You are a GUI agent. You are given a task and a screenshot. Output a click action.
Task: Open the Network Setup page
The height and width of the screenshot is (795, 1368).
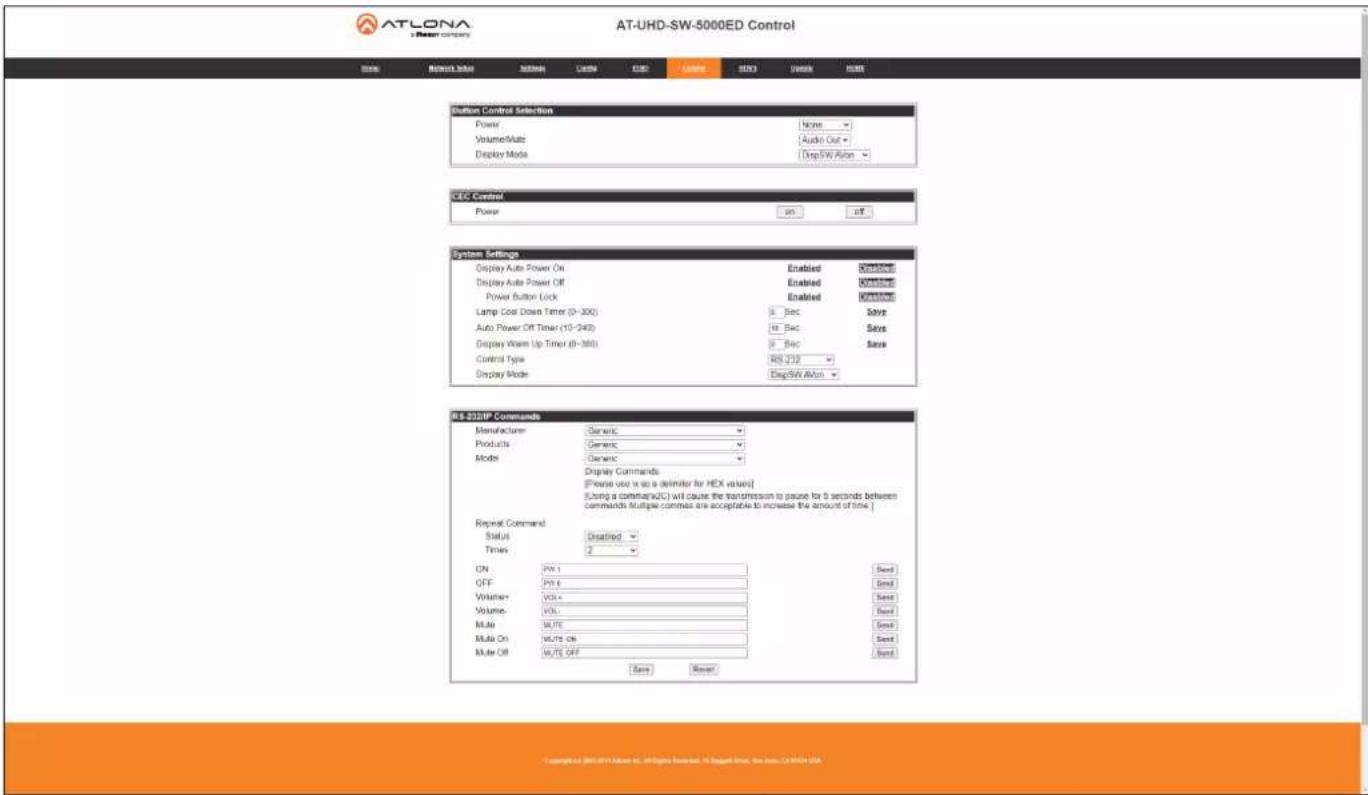[451, 68]
